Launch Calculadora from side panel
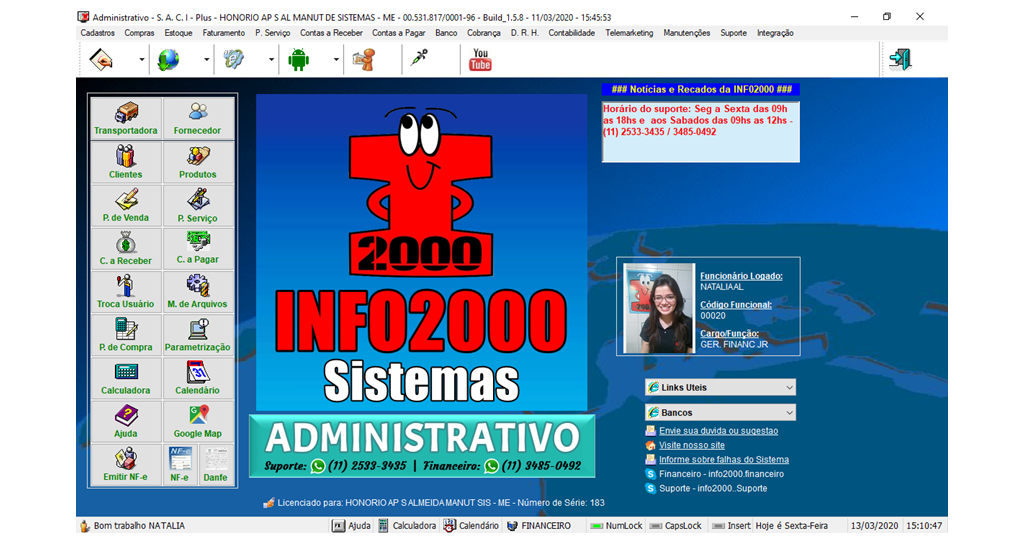This screenshot has width=1024, height=543. click(x=126, y=378)
